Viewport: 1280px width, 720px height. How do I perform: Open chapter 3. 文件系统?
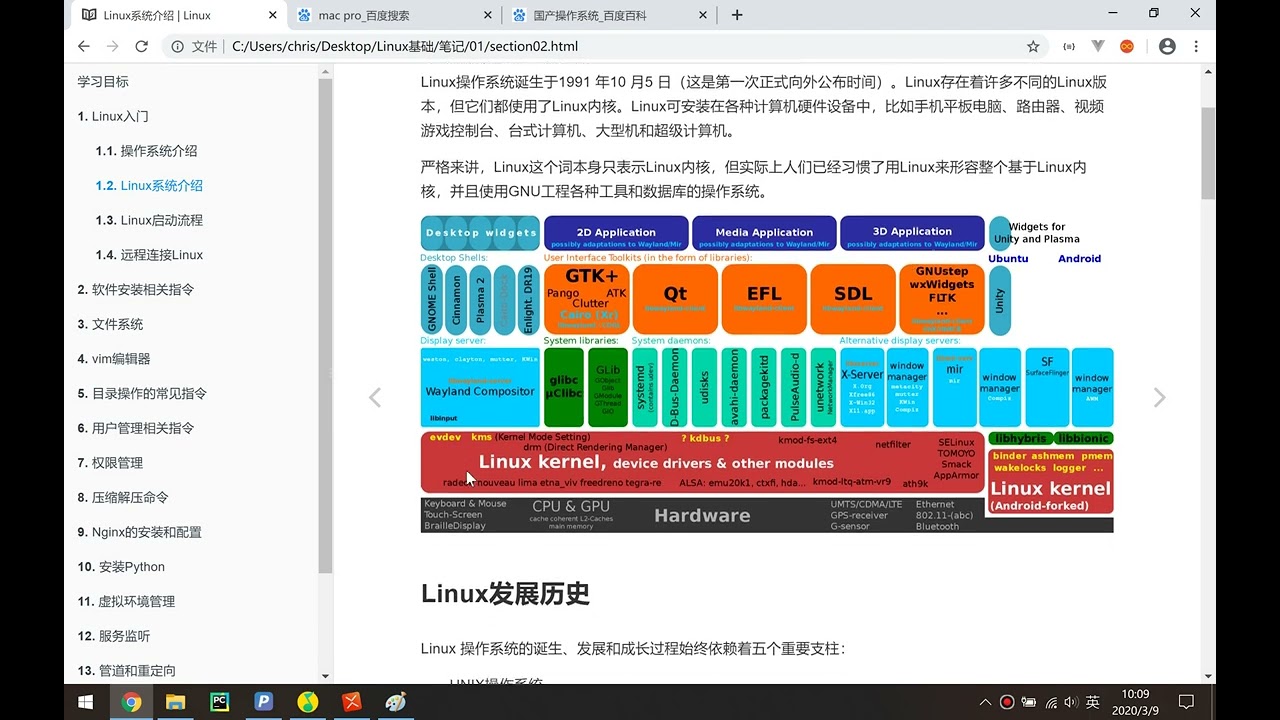[110, 324]
